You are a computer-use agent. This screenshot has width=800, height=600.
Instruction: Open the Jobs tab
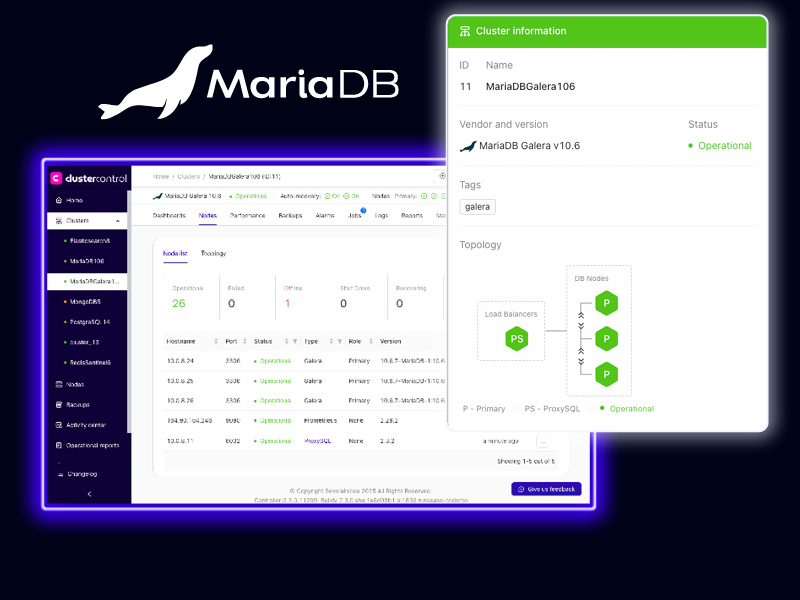[x=354, y=215]
